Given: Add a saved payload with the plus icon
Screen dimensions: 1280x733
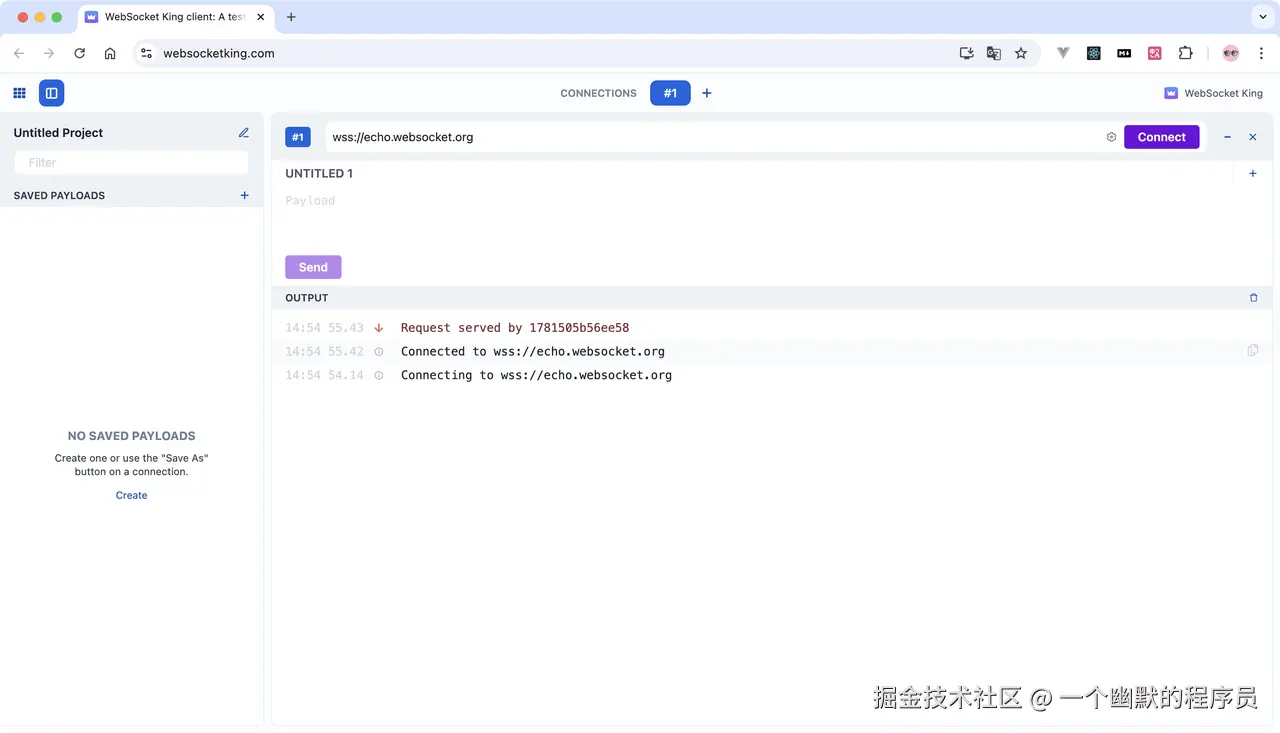Looking at the screenshot, I should click(244, 195).
